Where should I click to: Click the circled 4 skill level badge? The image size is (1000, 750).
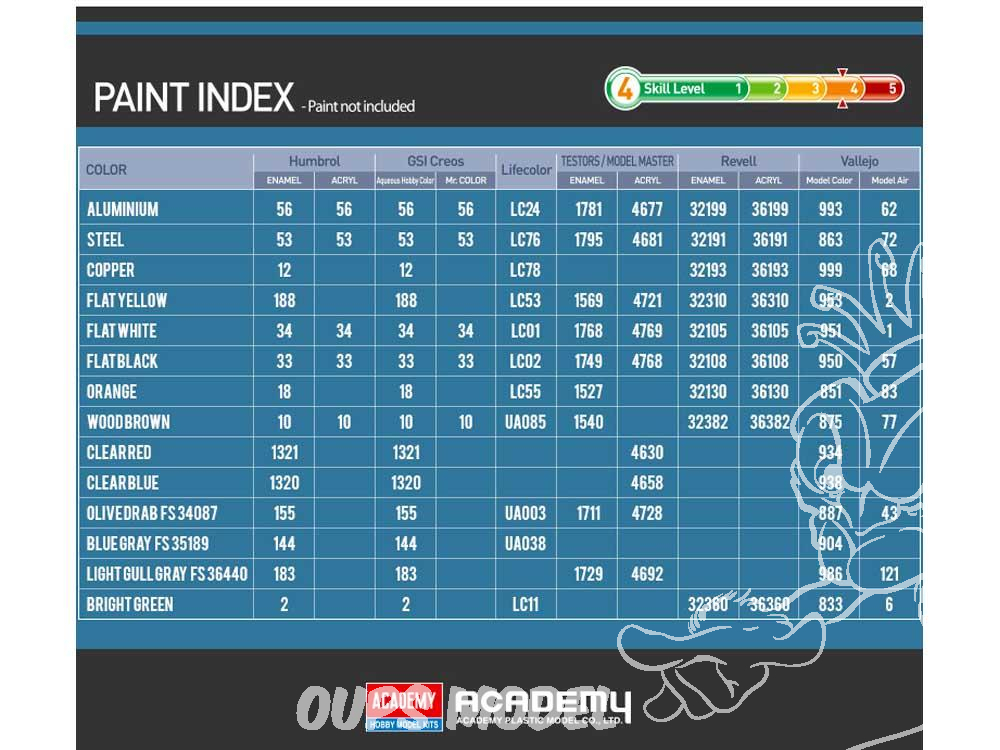coord(624,89)
